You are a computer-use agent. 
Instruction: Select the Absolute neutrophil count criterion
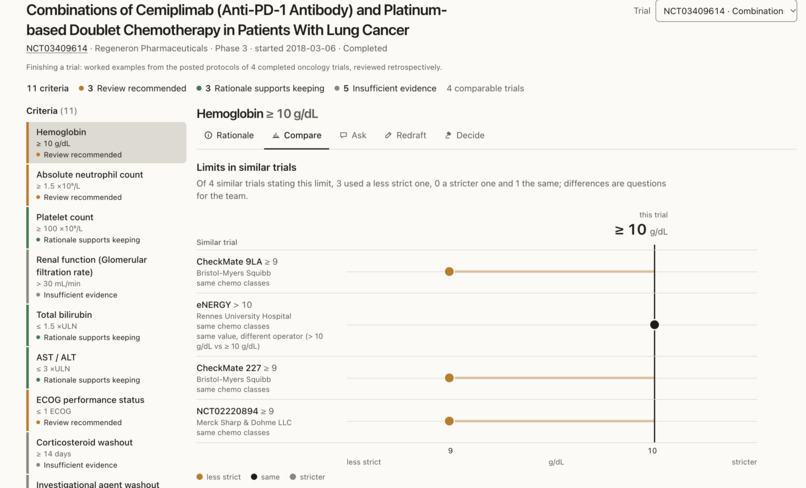point(106,185)
